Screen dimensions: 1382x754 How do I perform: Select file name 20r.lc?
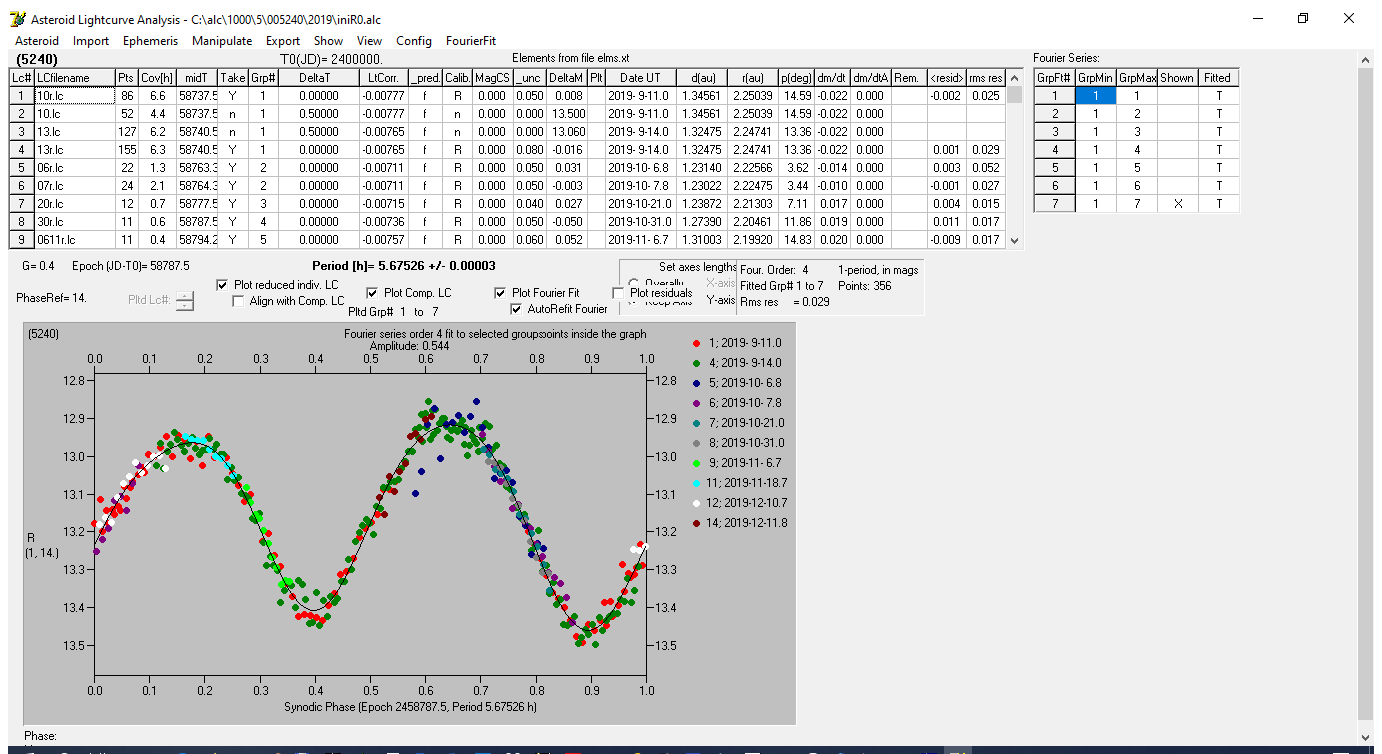(74, 203)
